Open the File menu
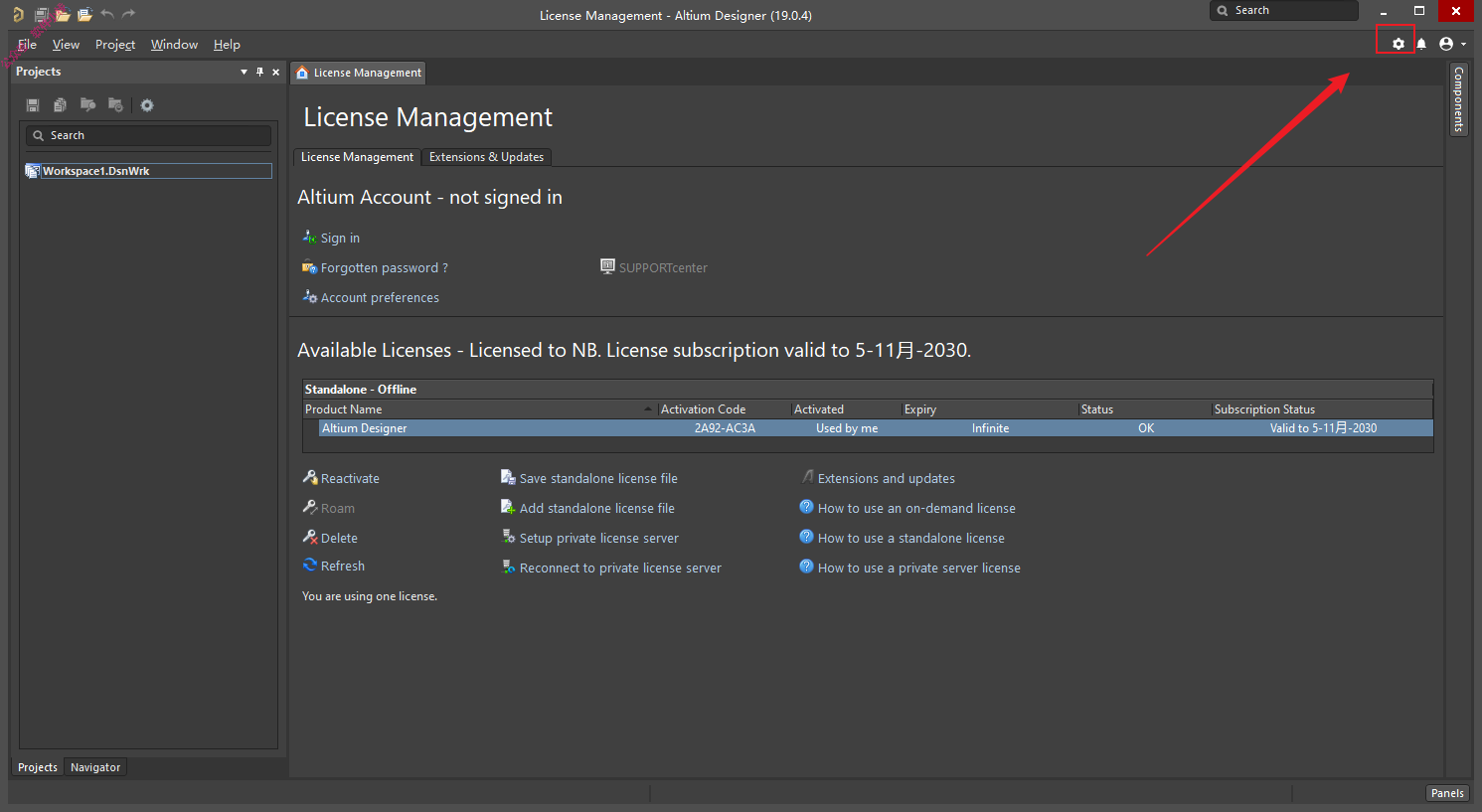1482x812 pixels. (27, 45)
